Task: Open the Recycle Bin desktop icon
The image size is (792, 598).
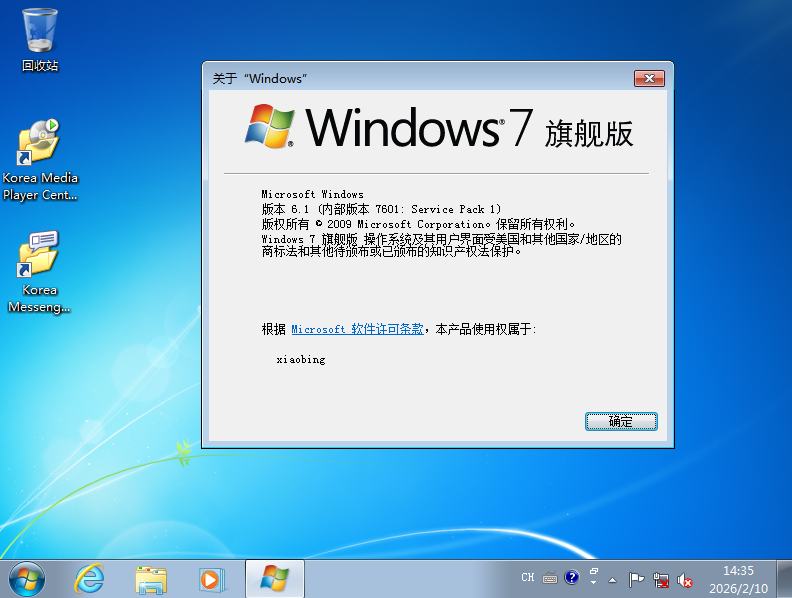Action: (x=40, y=40)
